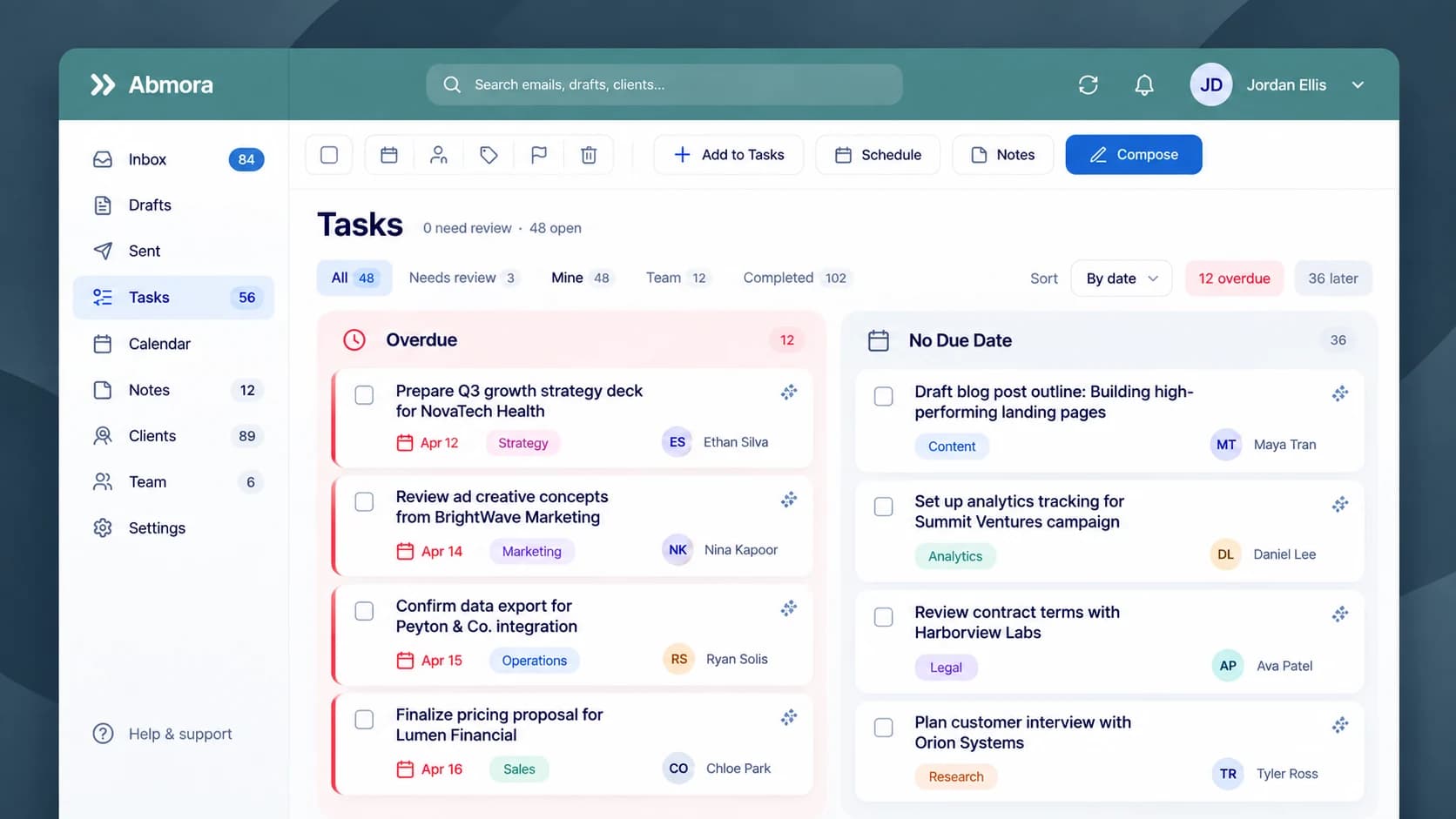
Task: Open the notifications bell
Action: tap(1144, 84)
